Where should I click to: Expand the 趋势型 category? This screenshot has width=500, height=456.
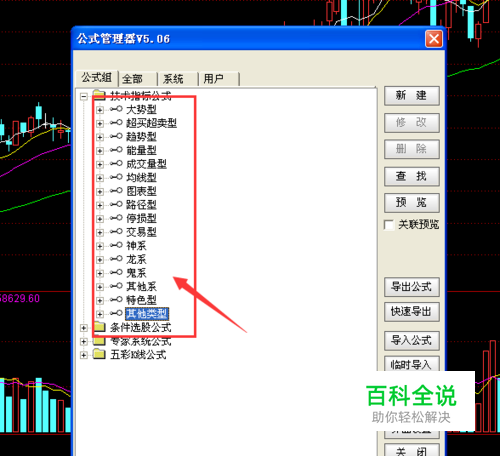[99, 137]
